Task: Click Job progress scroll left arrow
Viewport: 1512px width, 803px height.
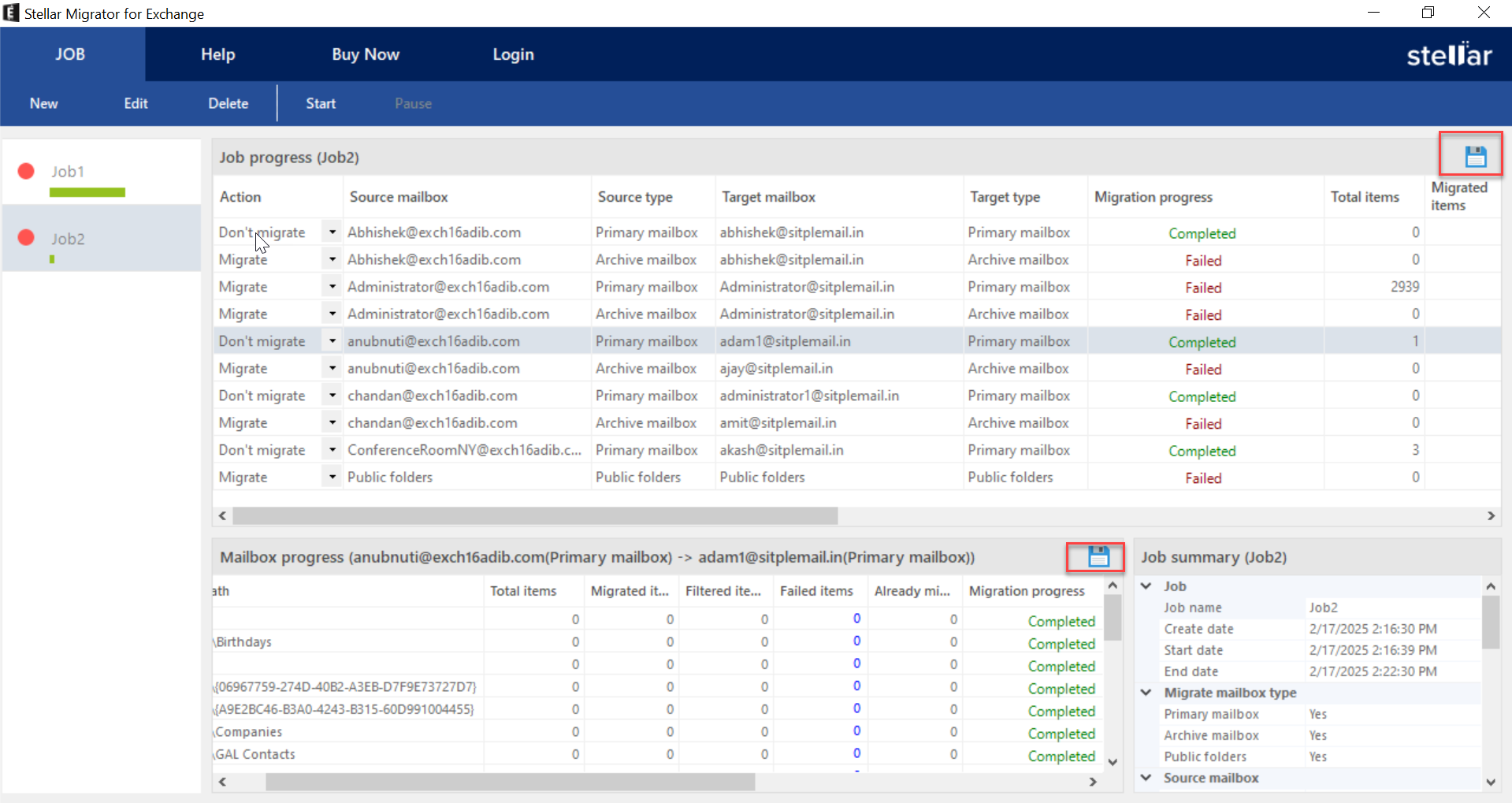Action: click(x=222, y=515)
